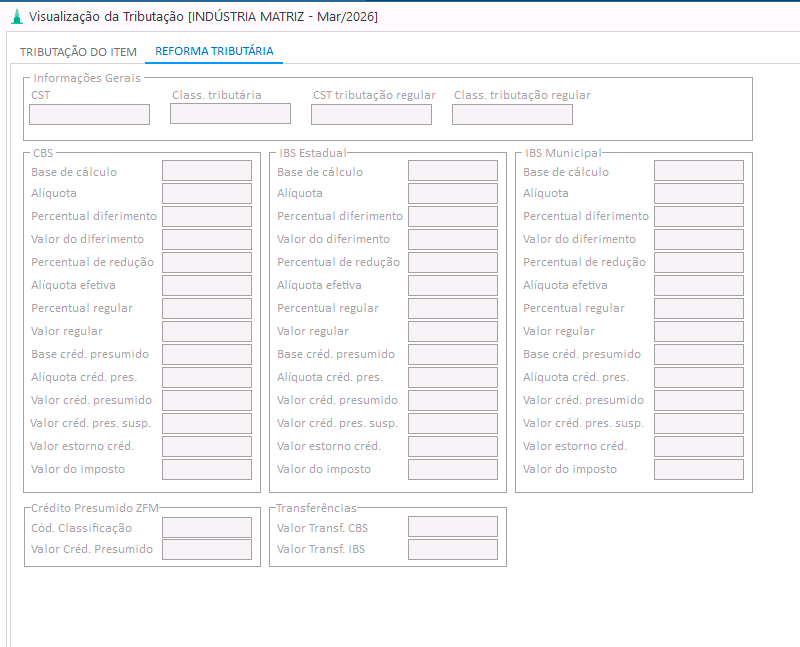Click the CBS Valor estorno créd. field

[x=207, y=446]
